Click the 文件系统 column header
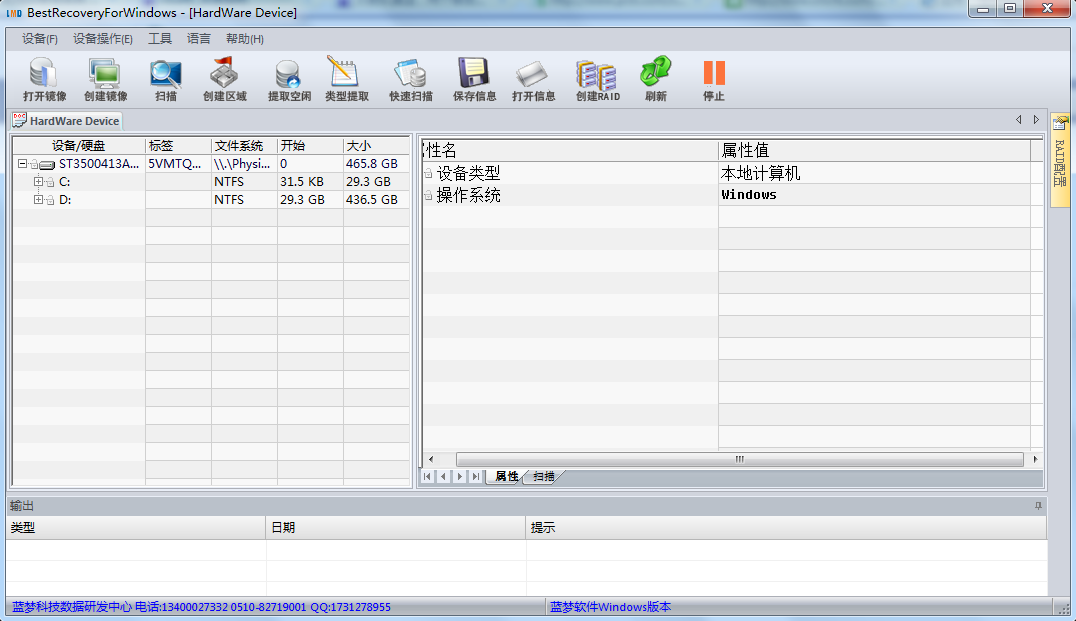 [244, 145]
